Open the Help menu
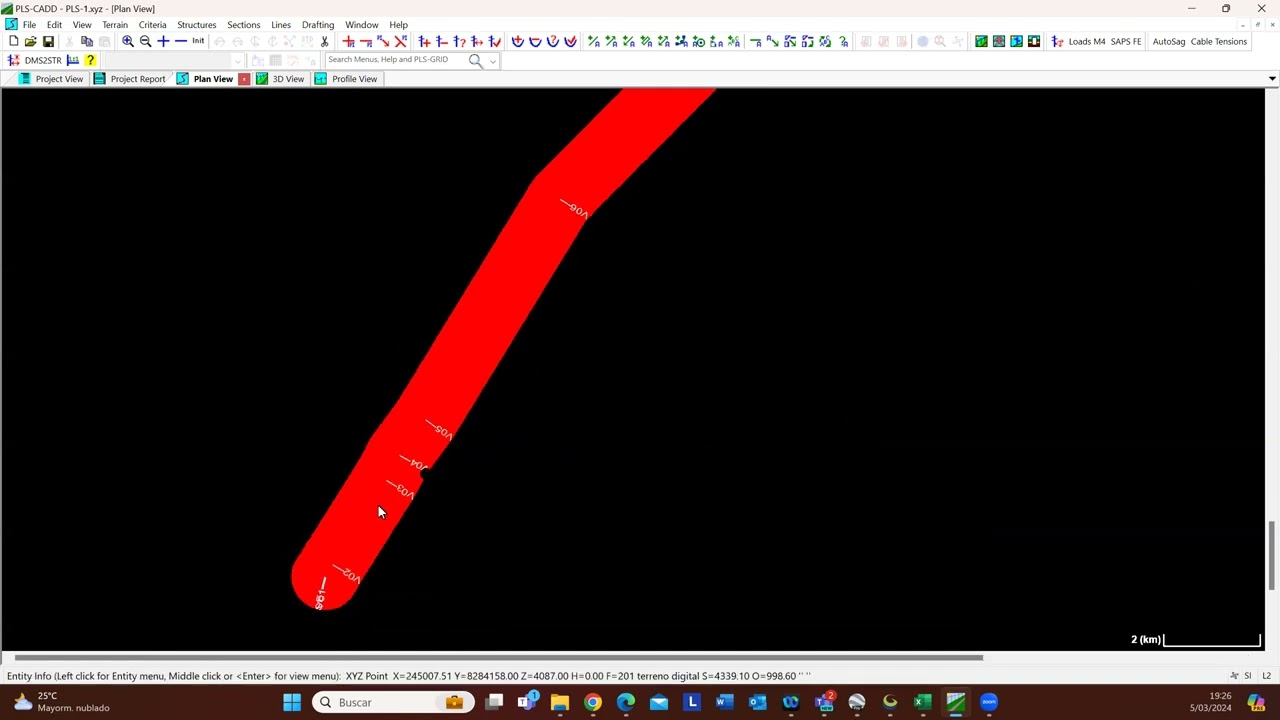Viewport: 1280px width, 720px height. click(398, 25)
